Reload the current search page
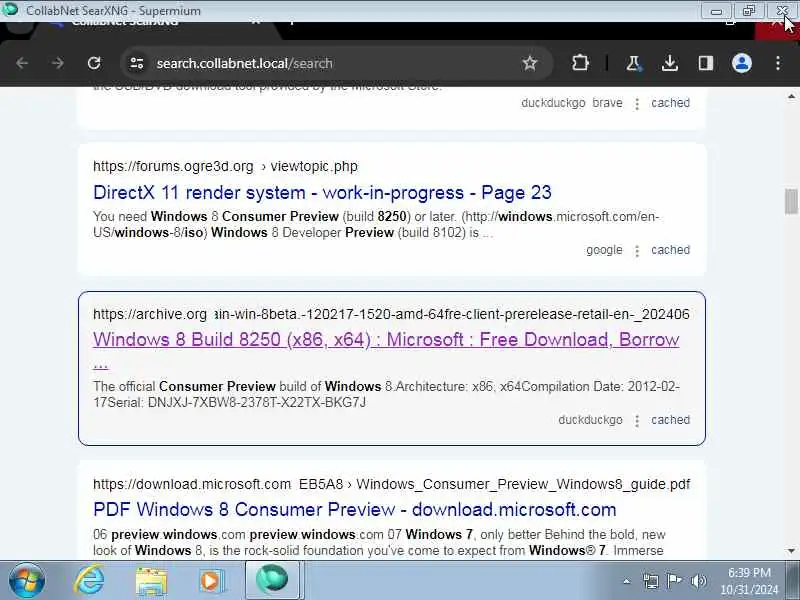Viewport: 800px width, 600px height. click(x=94, y=63)
